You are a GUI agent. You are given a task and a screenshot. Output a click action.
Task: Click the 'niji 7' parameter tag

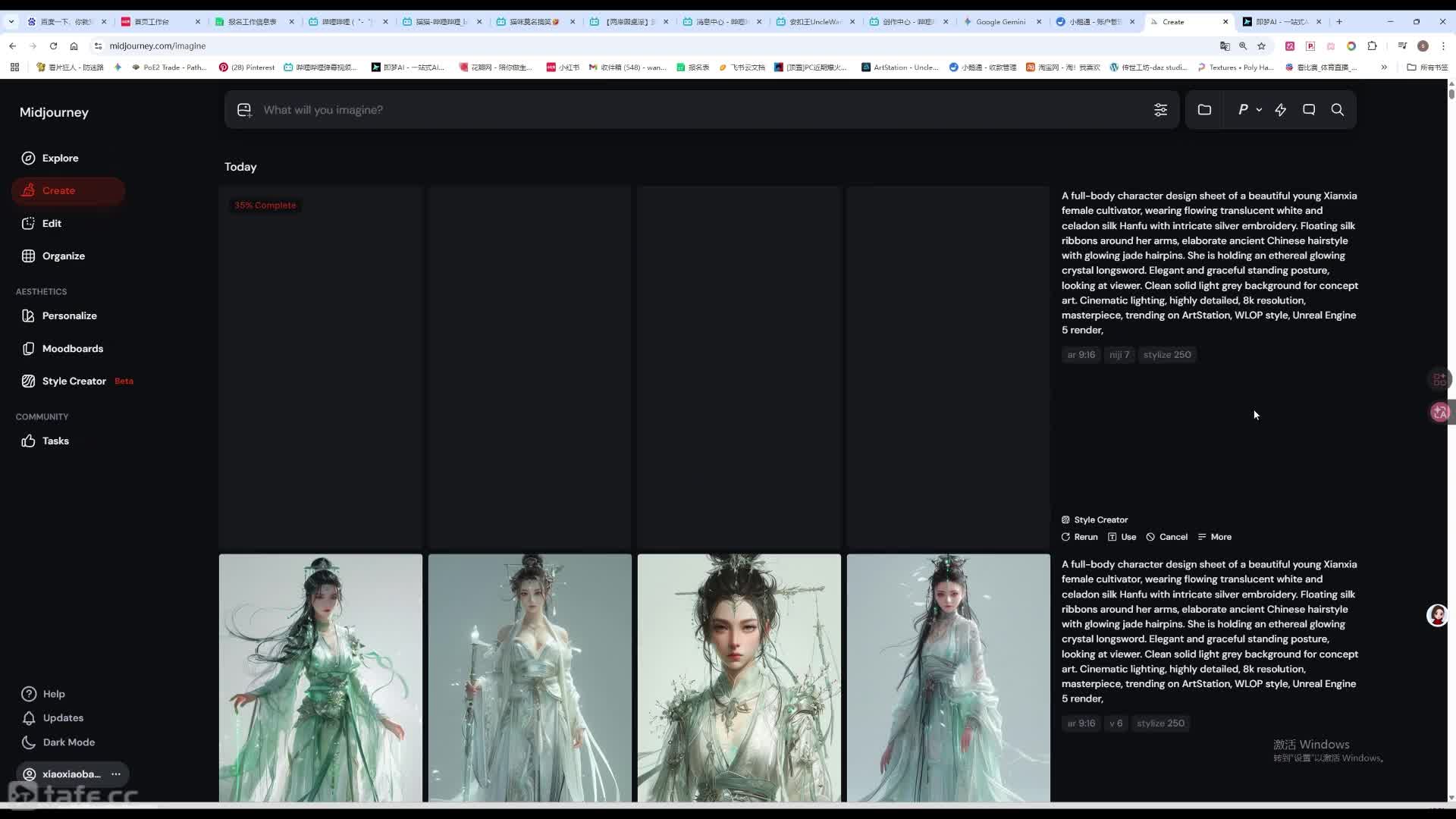point(1119,355)
